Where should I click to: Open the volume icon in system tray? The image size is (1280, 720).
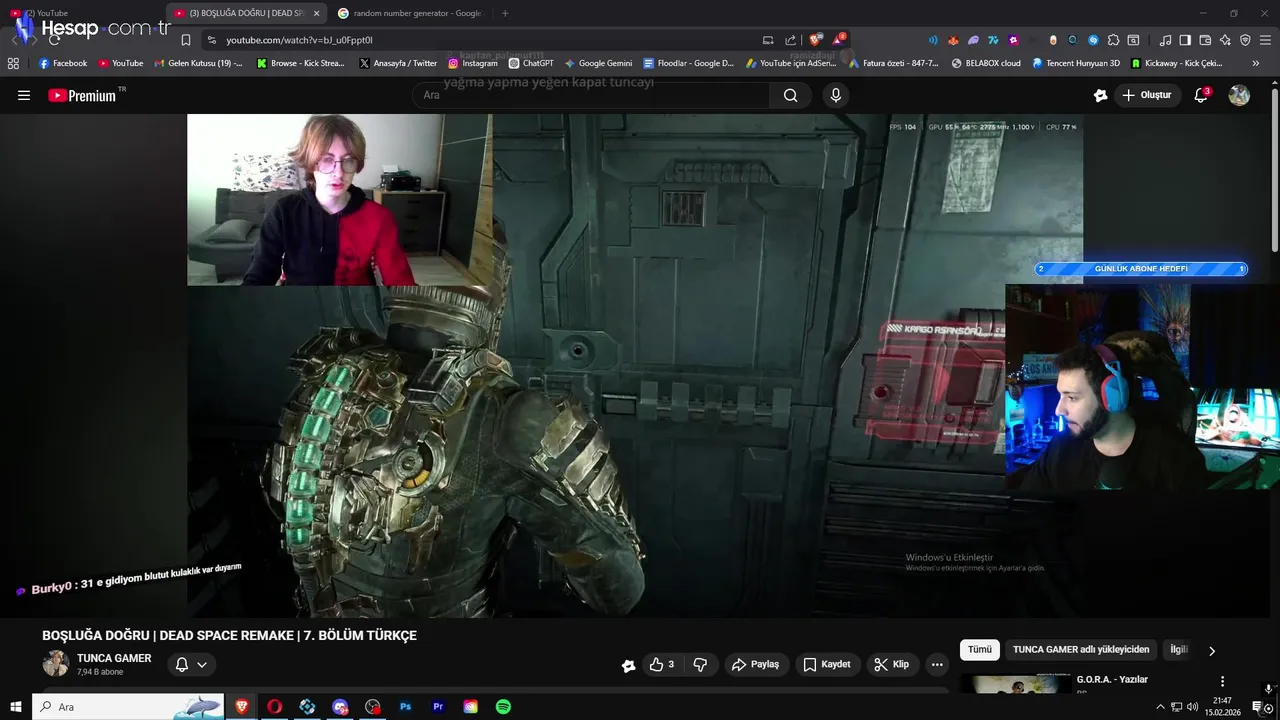coord(1192,707)
